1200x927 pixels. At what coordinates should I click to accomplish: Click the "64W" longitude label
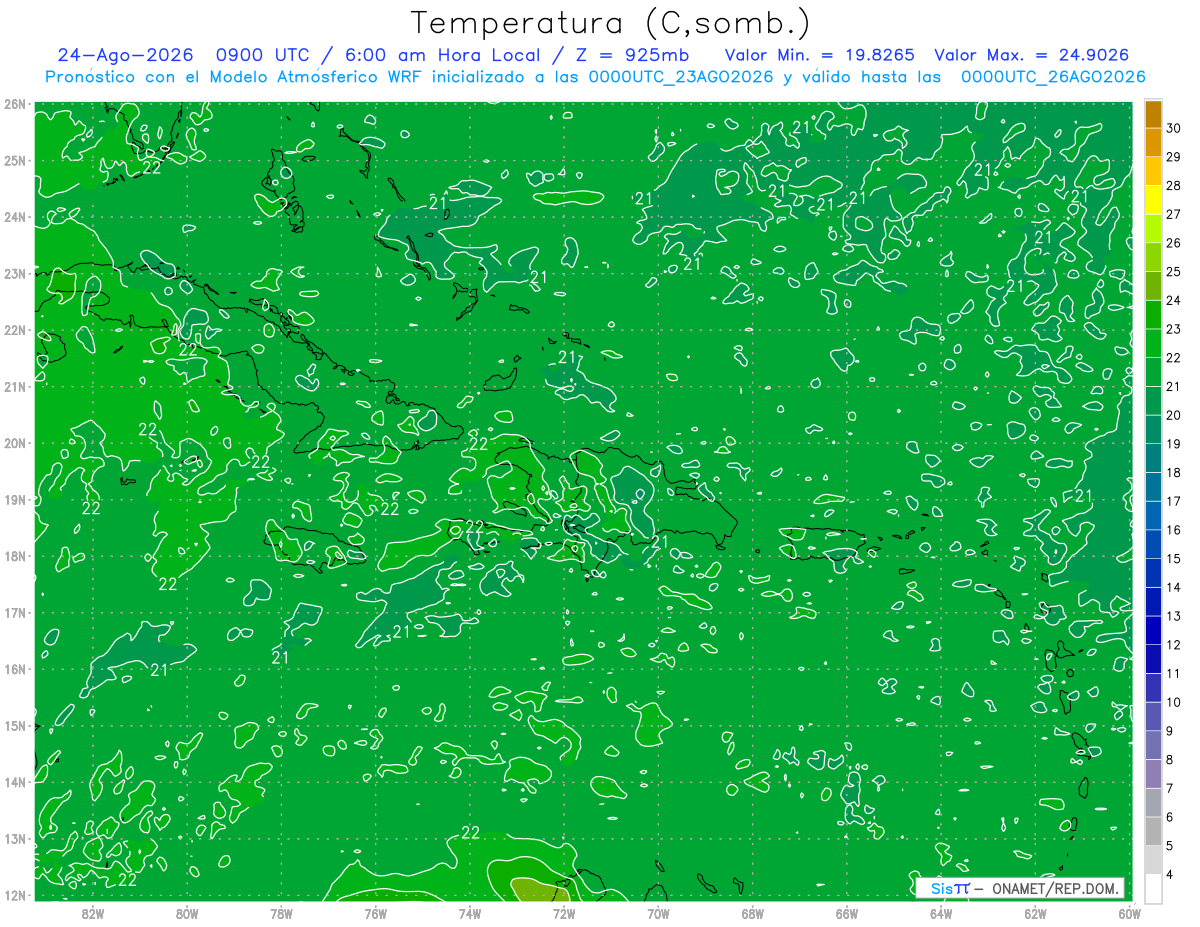tap(941, 913)
